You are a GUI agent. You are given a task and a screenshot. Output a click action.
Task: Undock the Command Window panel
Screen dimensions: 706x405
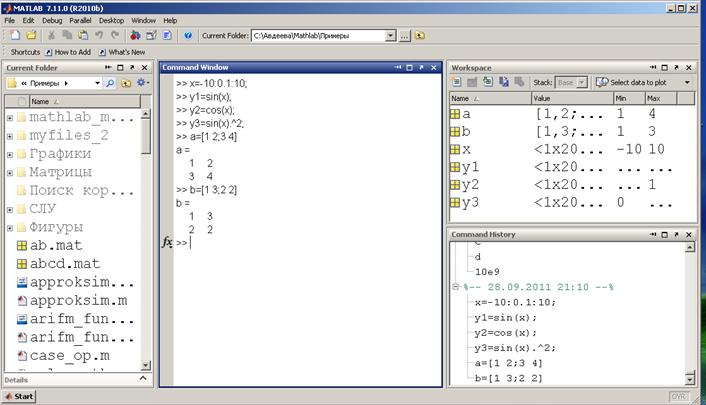point(421,68)
